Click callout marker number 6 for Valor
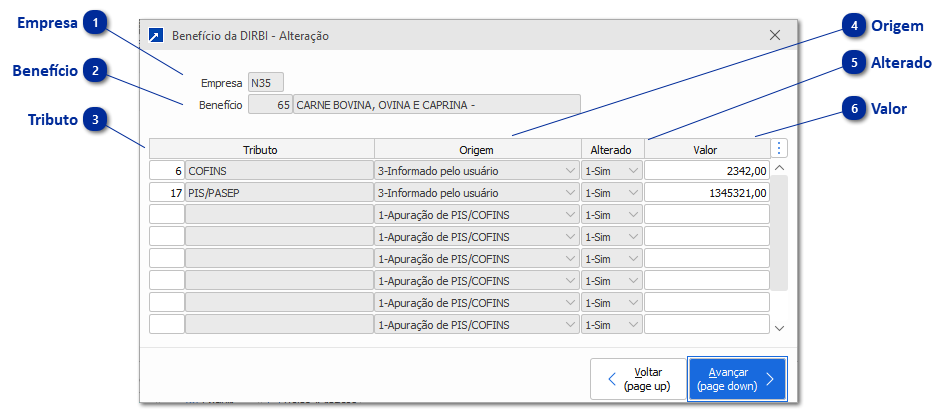The height and width of the screenshot is (419, 948). pos(853,108)
